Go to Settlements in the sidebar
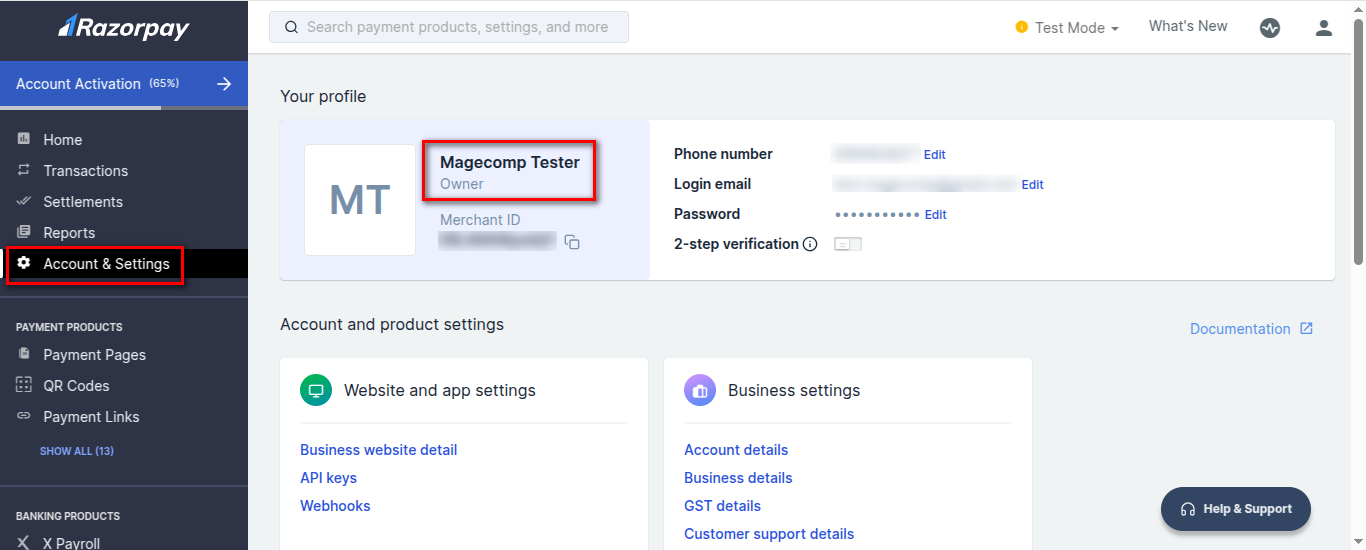This screenshot has height=550, width=1366. coord(83,202)
